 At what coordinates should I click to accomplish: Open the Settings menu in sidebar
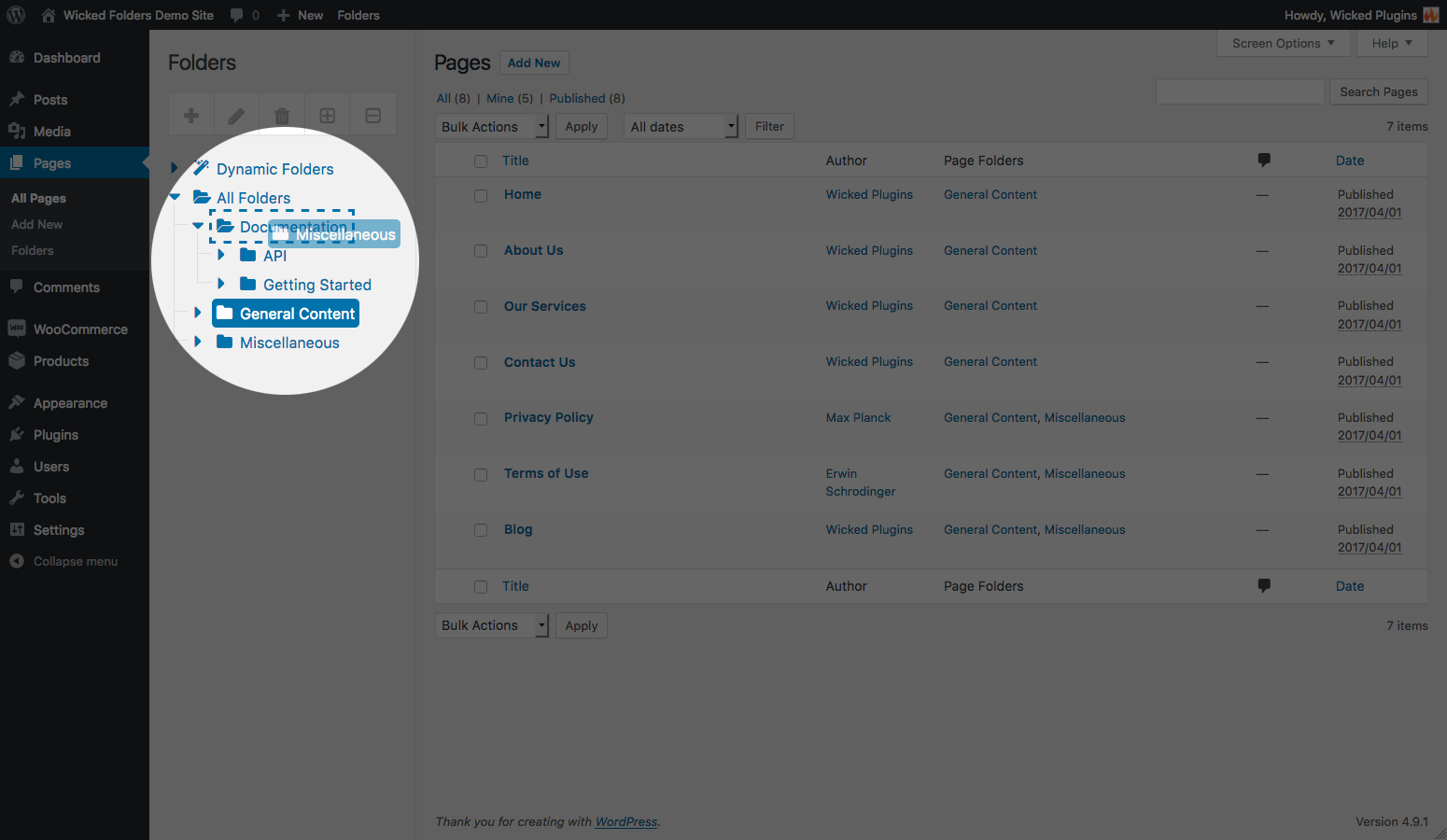[x=59, y=529]
